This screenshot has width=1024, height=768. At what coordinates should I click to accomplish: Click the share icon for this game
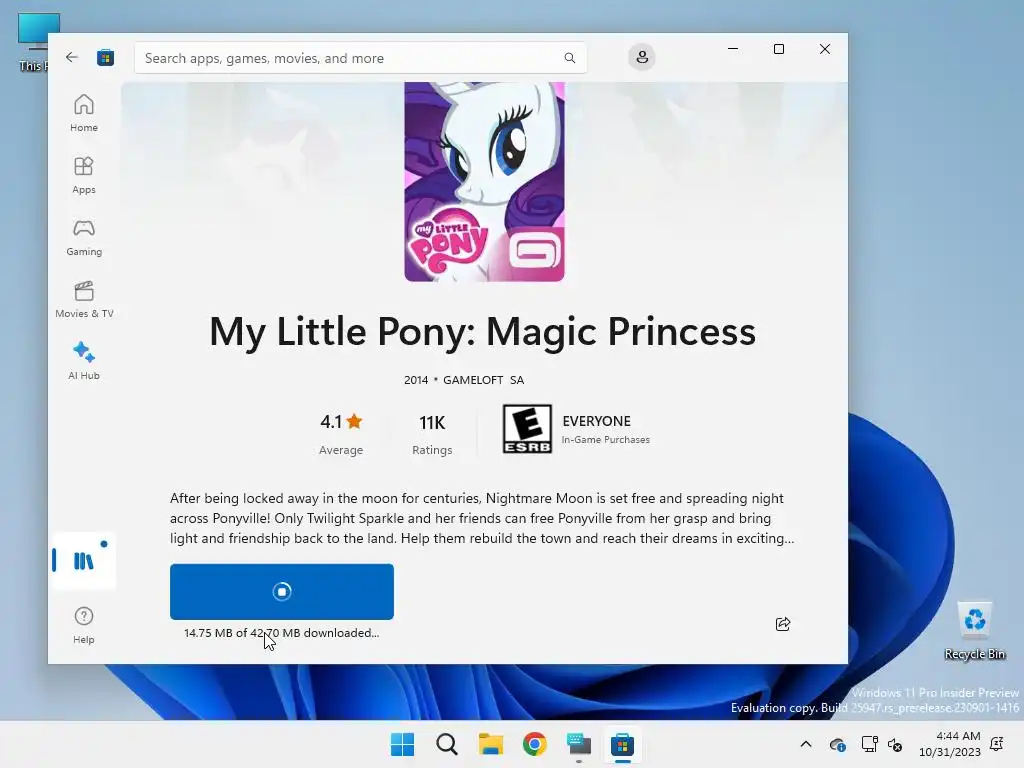[x=783, y=624]
